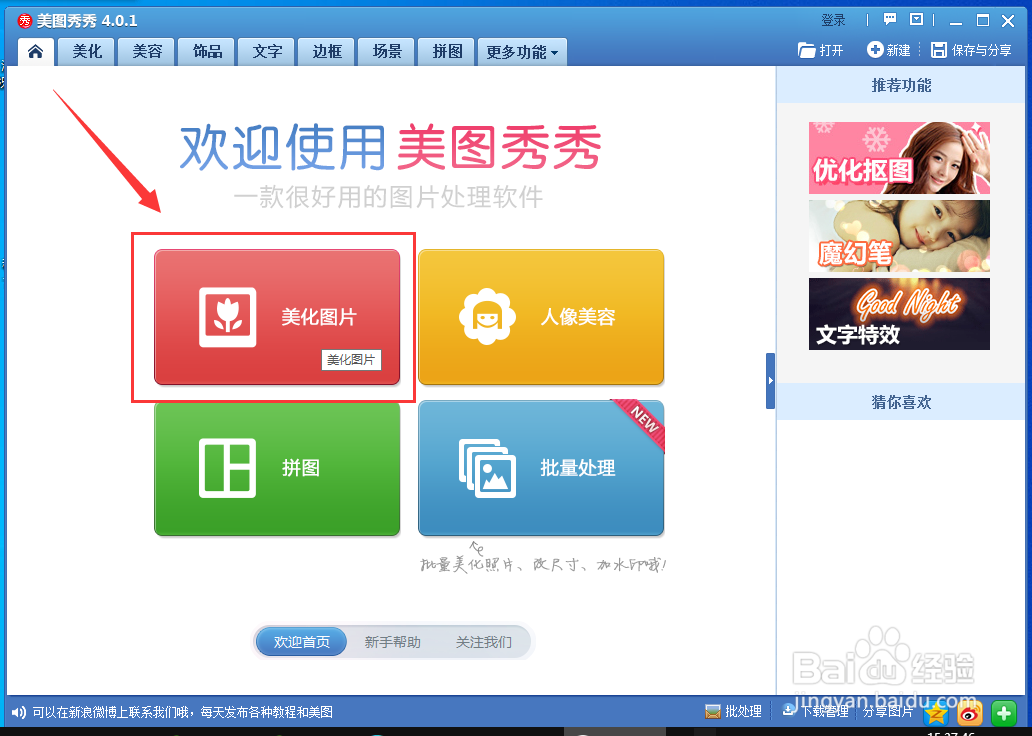Open the 文字特效 Good Night thumbnail
1032x736 pixels.
click(899, 314)
